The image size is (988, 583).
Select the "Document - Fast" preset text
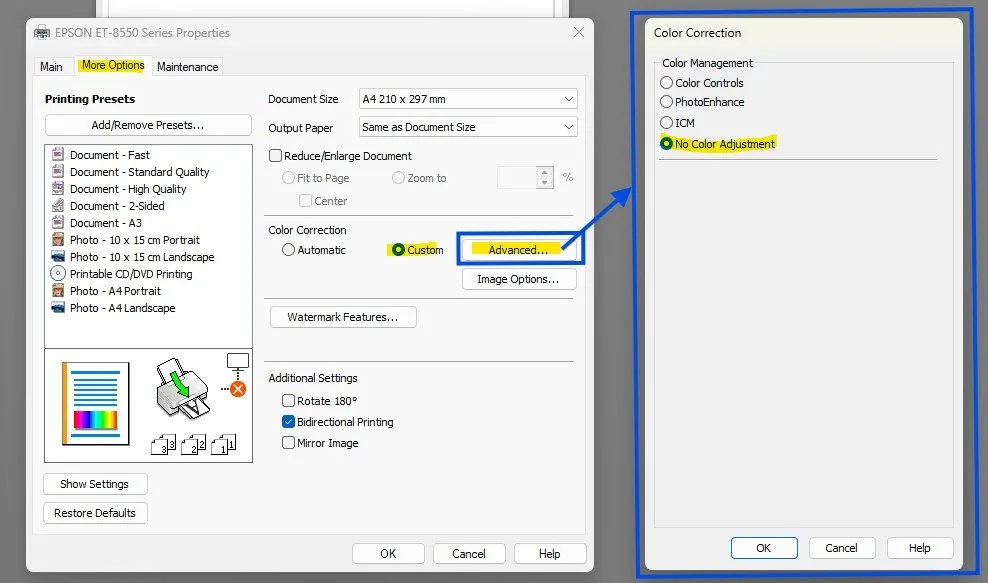(x=110, y=155)
